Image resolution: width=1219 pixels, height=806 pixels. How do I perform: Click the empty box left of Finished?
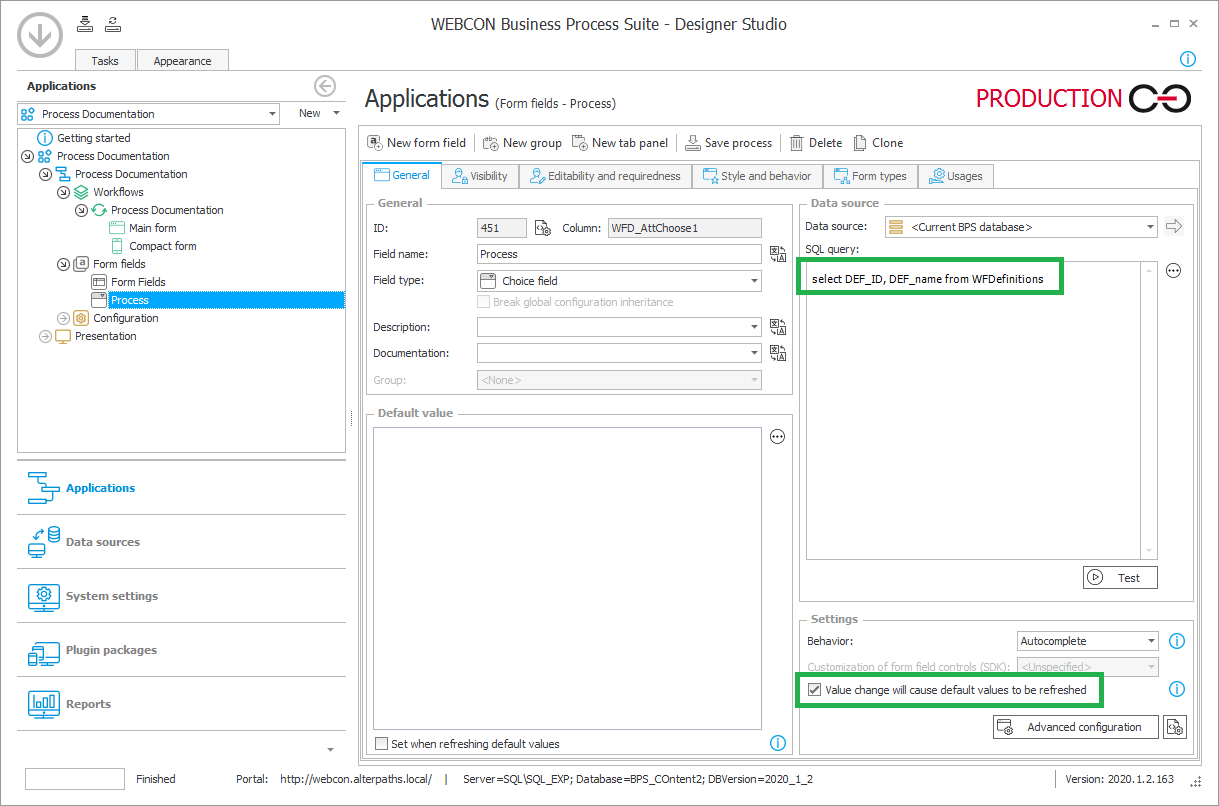coord(74,779)
